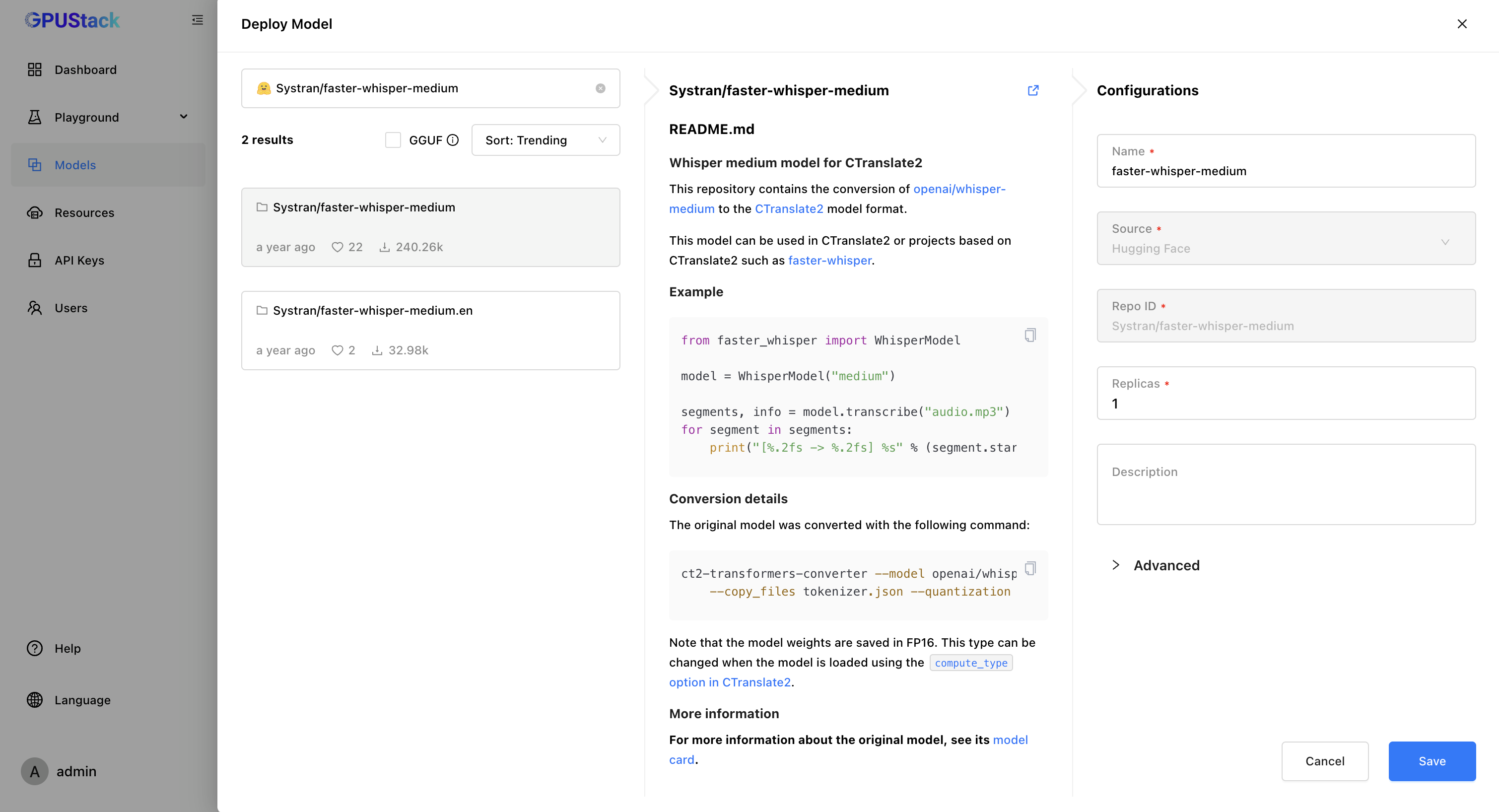Click the Description text area
The width and height of the screenshot is (1499, 812).
click(1286, 485)
